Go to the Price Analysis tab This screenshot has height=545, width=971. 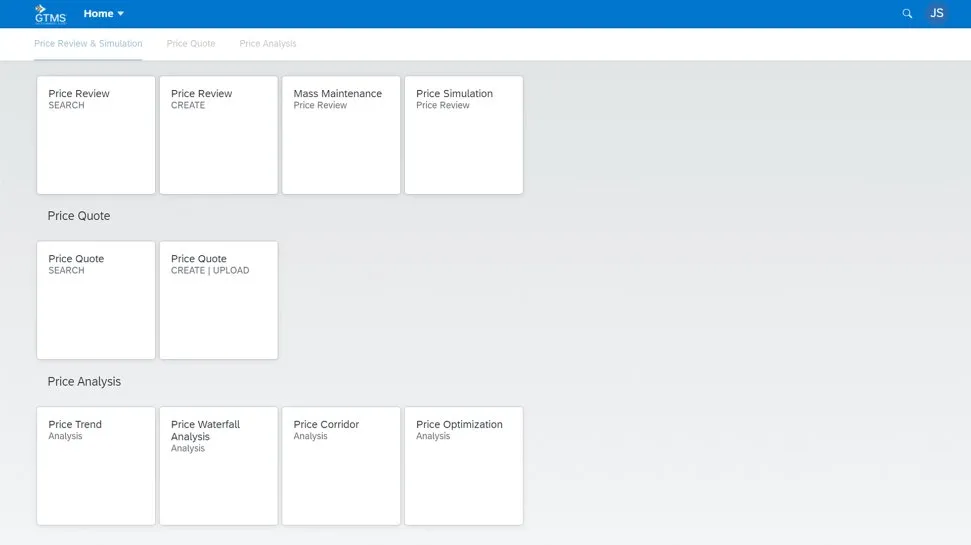[268, 44]
